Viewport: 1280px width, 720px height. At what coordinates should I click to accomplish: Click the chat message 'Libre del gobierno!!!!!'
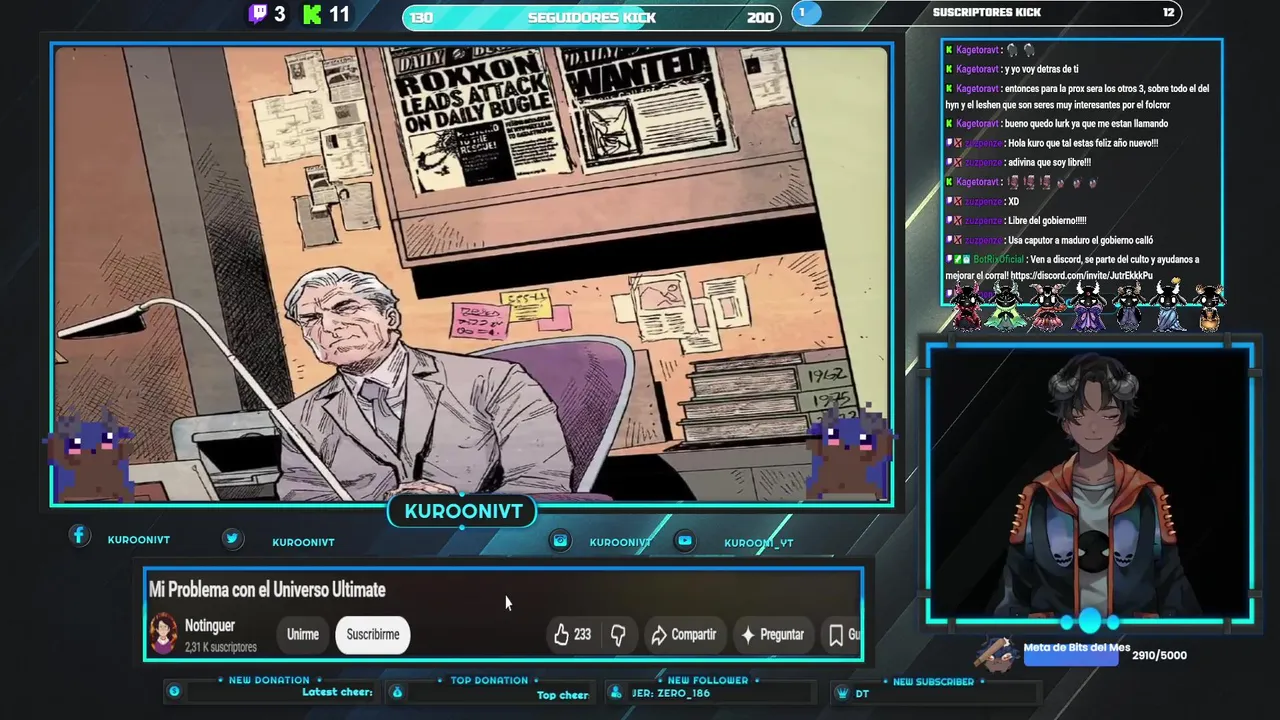pyautogui.click(x=1047, y=221)
